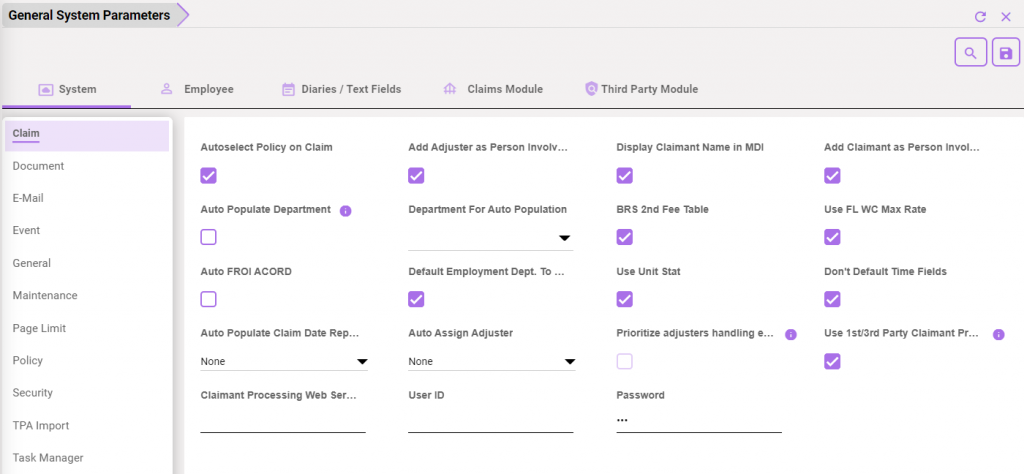Click info icon beside Use 1st/3rd Party Claimant

click(x=998, y=334)
